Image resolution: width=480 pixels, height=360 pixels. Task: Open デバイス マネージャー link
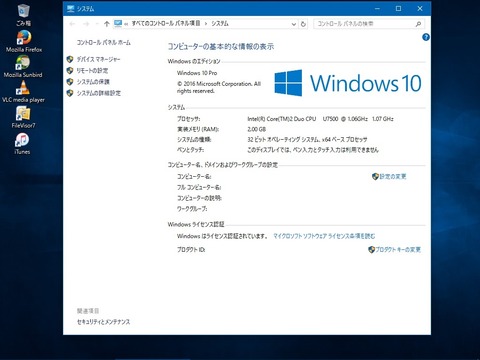point(98,59)
